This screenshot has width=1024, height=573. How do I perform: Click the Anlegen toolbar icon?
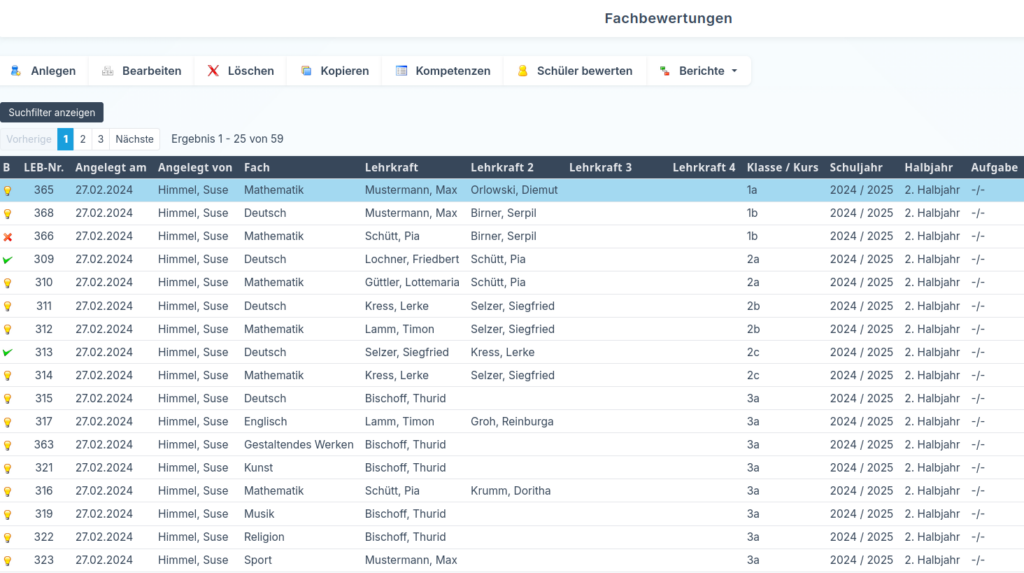coord(16,71)
